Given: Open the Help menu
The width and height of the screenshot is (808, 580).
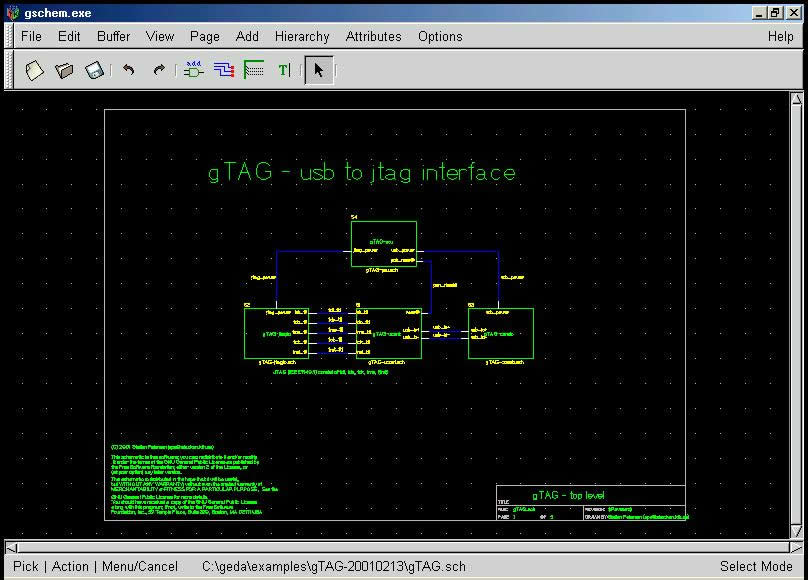Looking at the screenshot, I should [781, 37].
